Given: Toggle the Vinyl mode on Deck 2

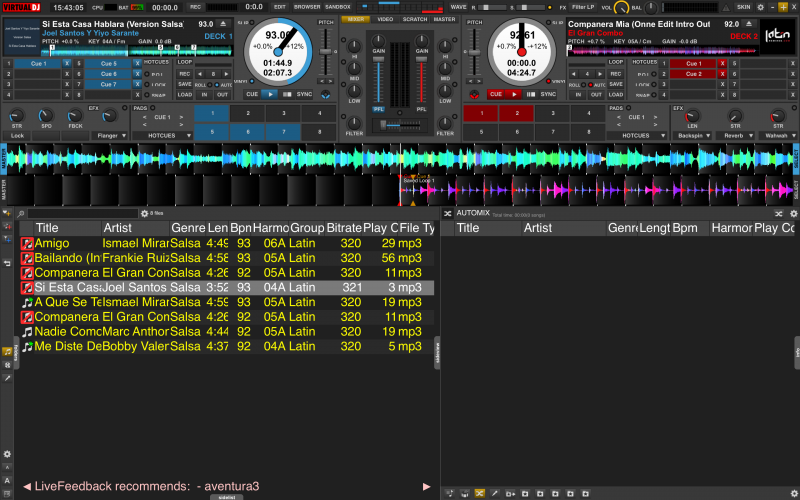Looking at the screenshot, I should [548, 81].
